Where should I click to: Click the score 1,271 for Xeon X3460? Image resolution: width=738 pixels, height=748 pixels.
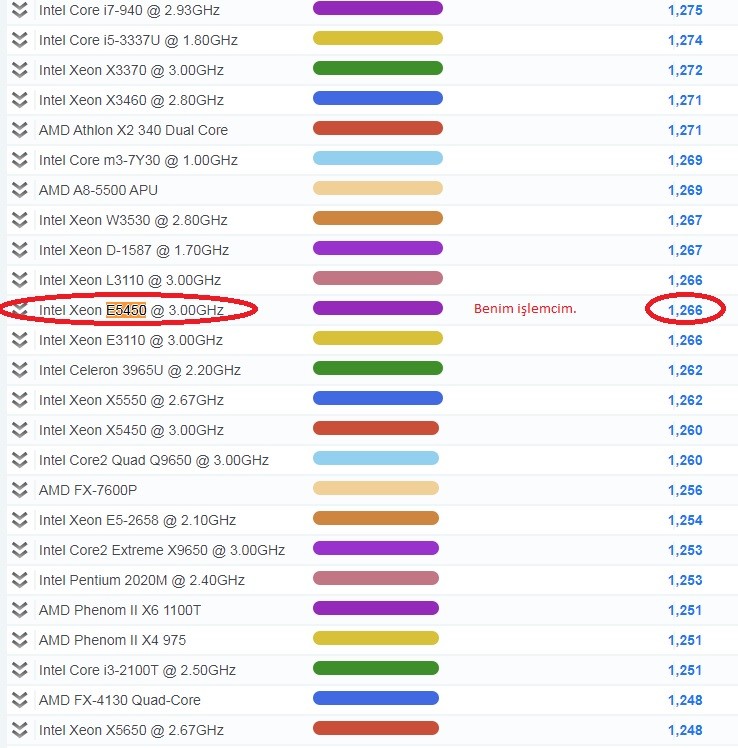pos(685,100)
